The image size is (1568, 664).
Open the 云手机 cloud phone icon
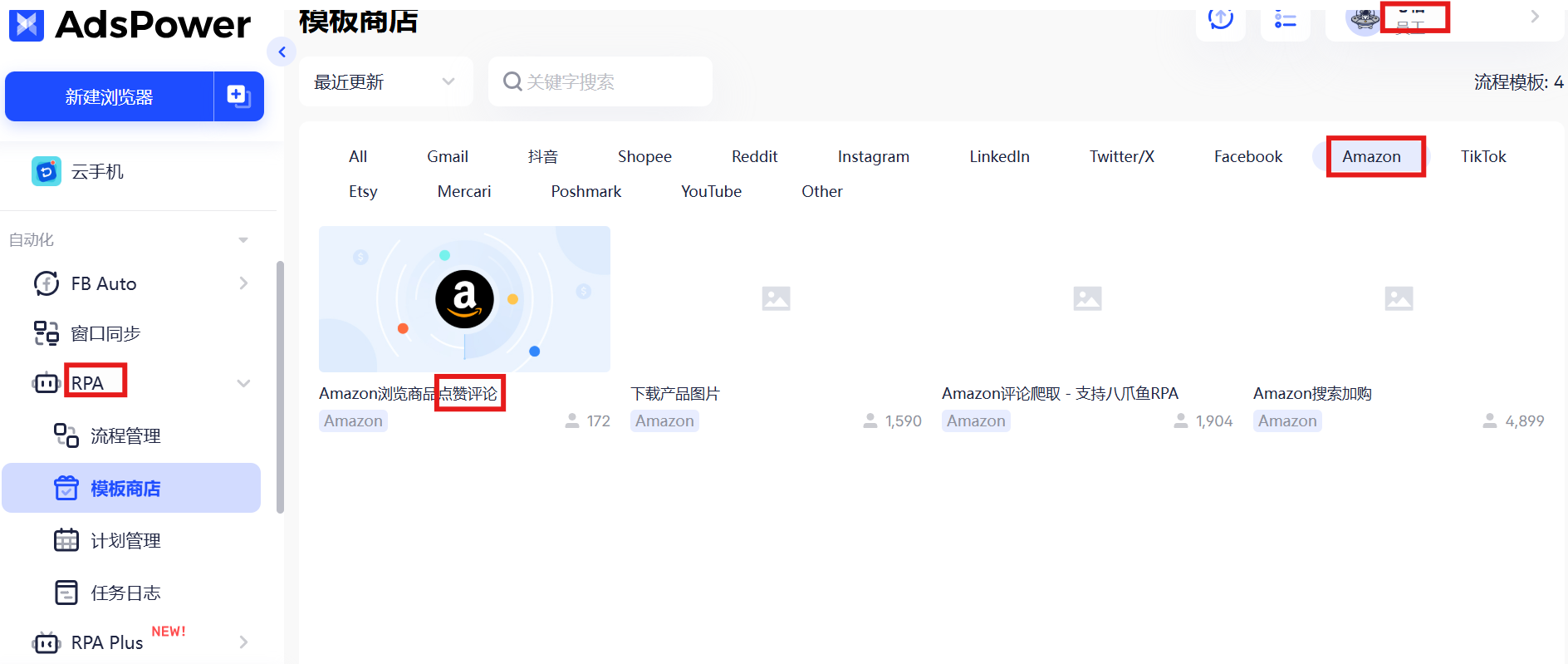click(x=47, y=171)
